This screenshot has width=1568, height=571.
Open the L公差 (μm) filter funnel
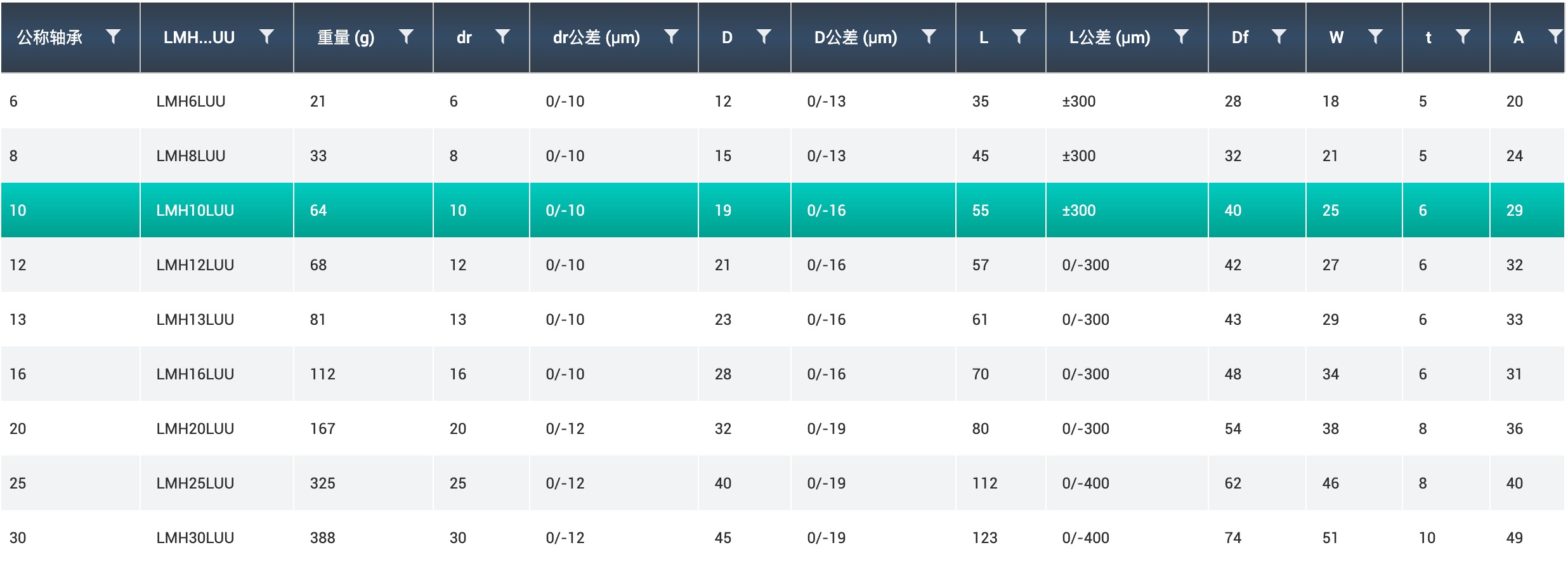1181,37
